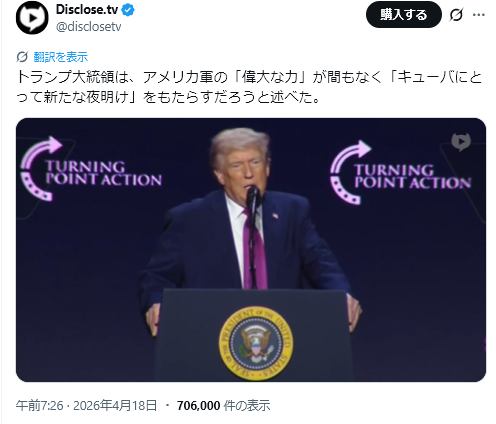Open Grok icon beside the 購入する button
Screen dimensions: 496x424
coord(456,15)
